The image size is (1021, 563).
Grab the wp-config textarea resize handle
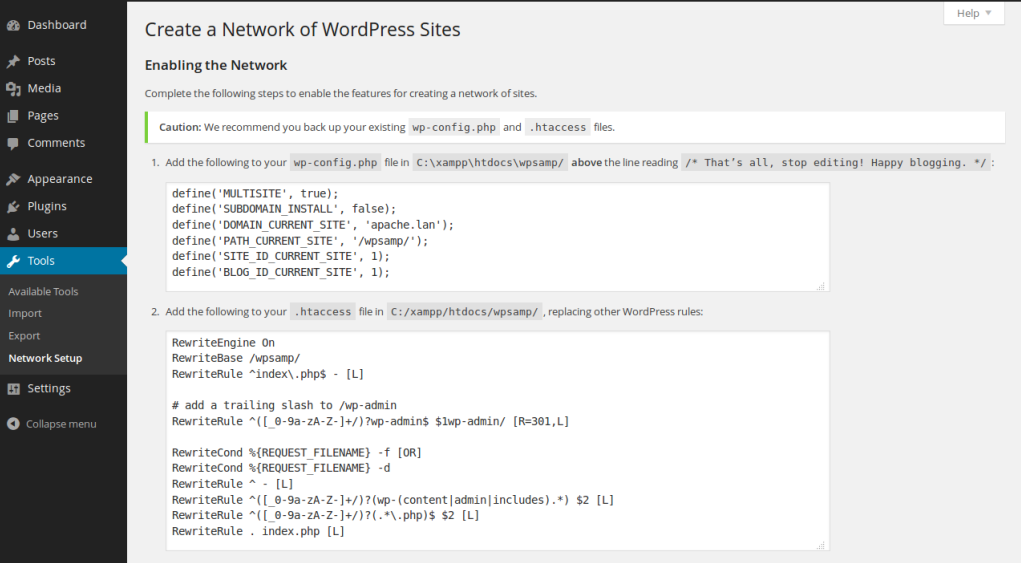pos(822,286)
